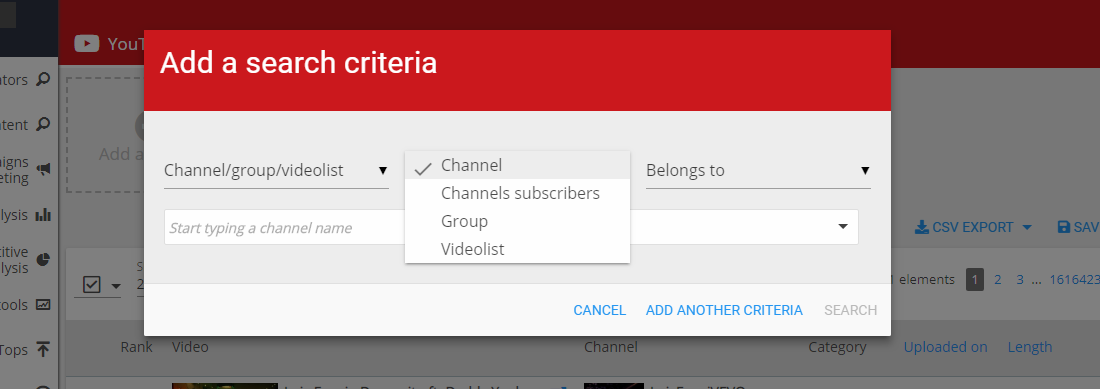Open the Belongs to dropdown
This screenshot has width=1100, height=389.
(758, 170)
